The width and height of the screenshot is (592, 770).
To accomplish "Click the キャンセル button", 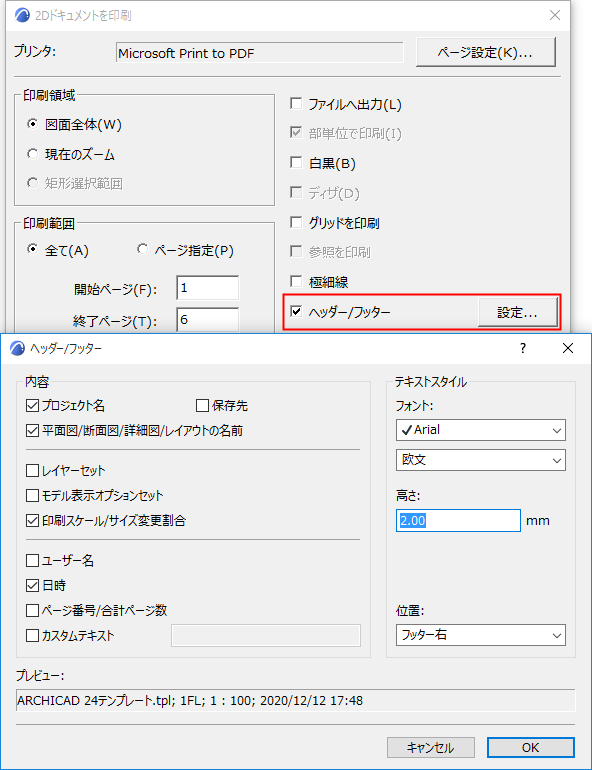I will coord(431,747).
